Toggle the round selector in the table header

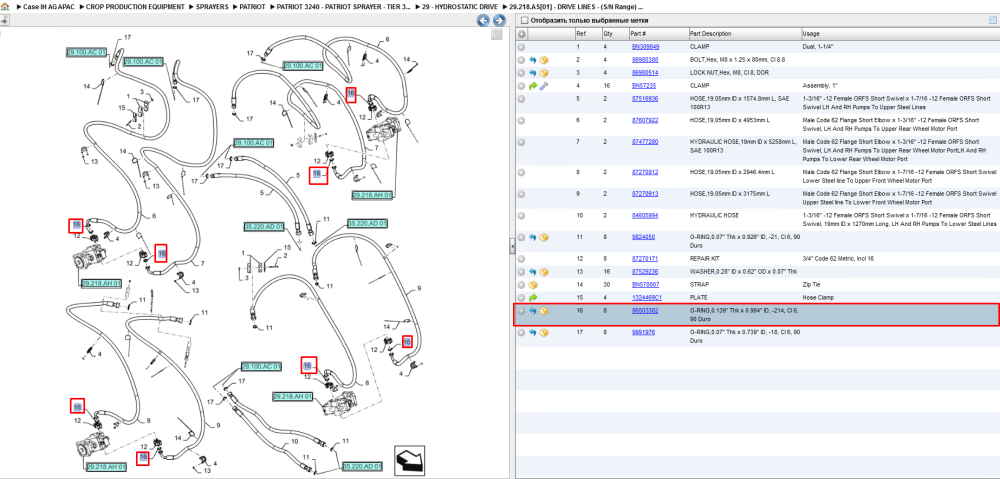pyautogui.click(x=521, y=34)
